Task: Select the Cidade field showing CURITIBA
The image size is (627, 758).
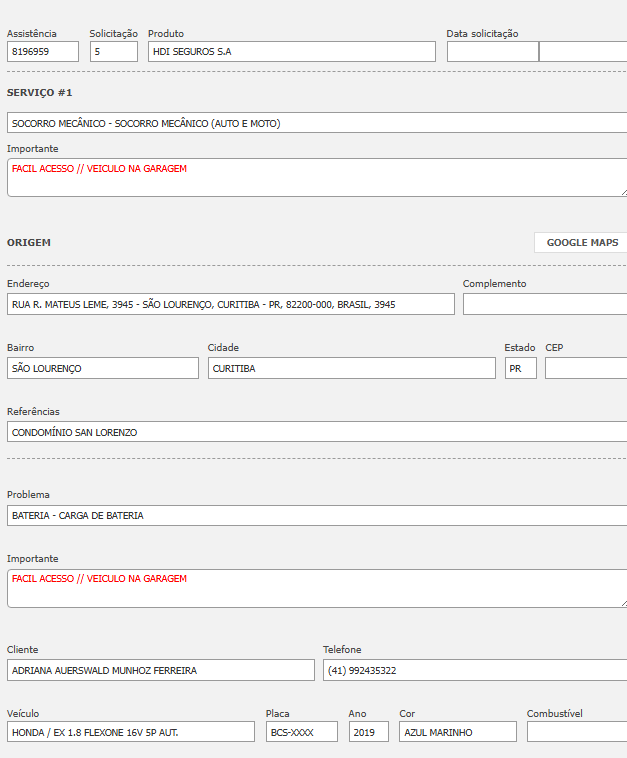Action: 351,368
